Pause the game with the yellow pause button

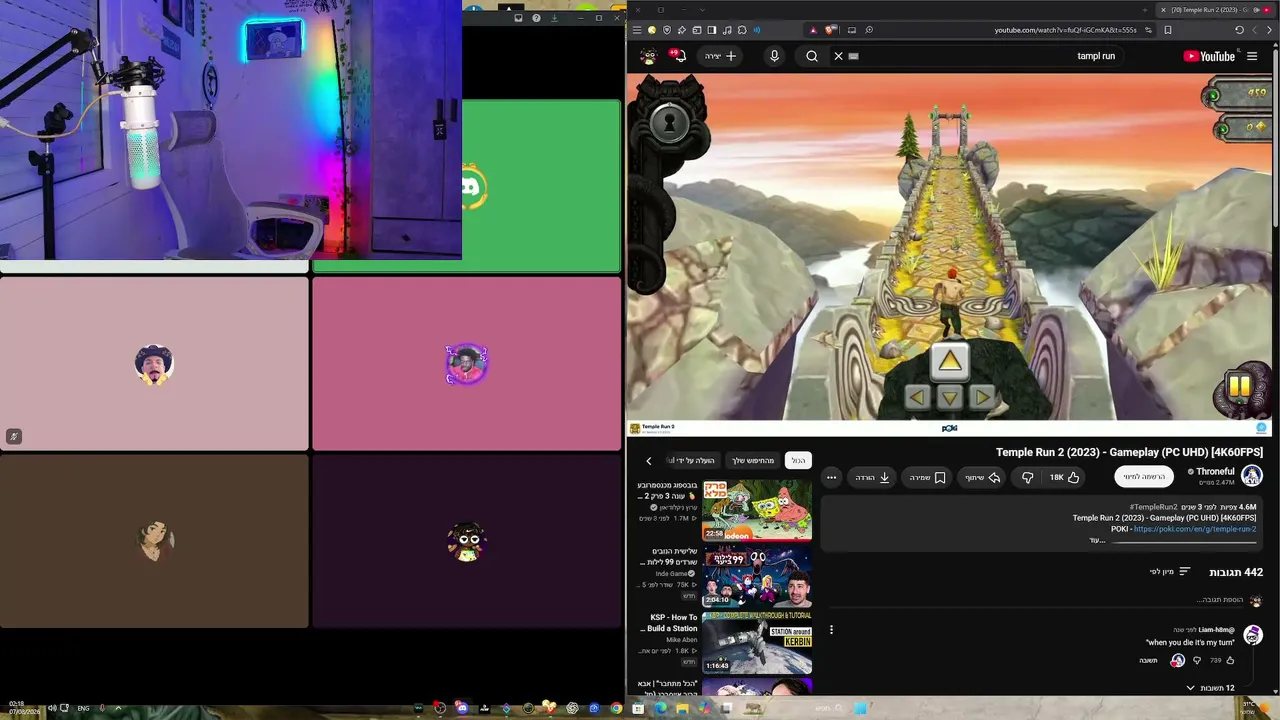[1240, 386]
